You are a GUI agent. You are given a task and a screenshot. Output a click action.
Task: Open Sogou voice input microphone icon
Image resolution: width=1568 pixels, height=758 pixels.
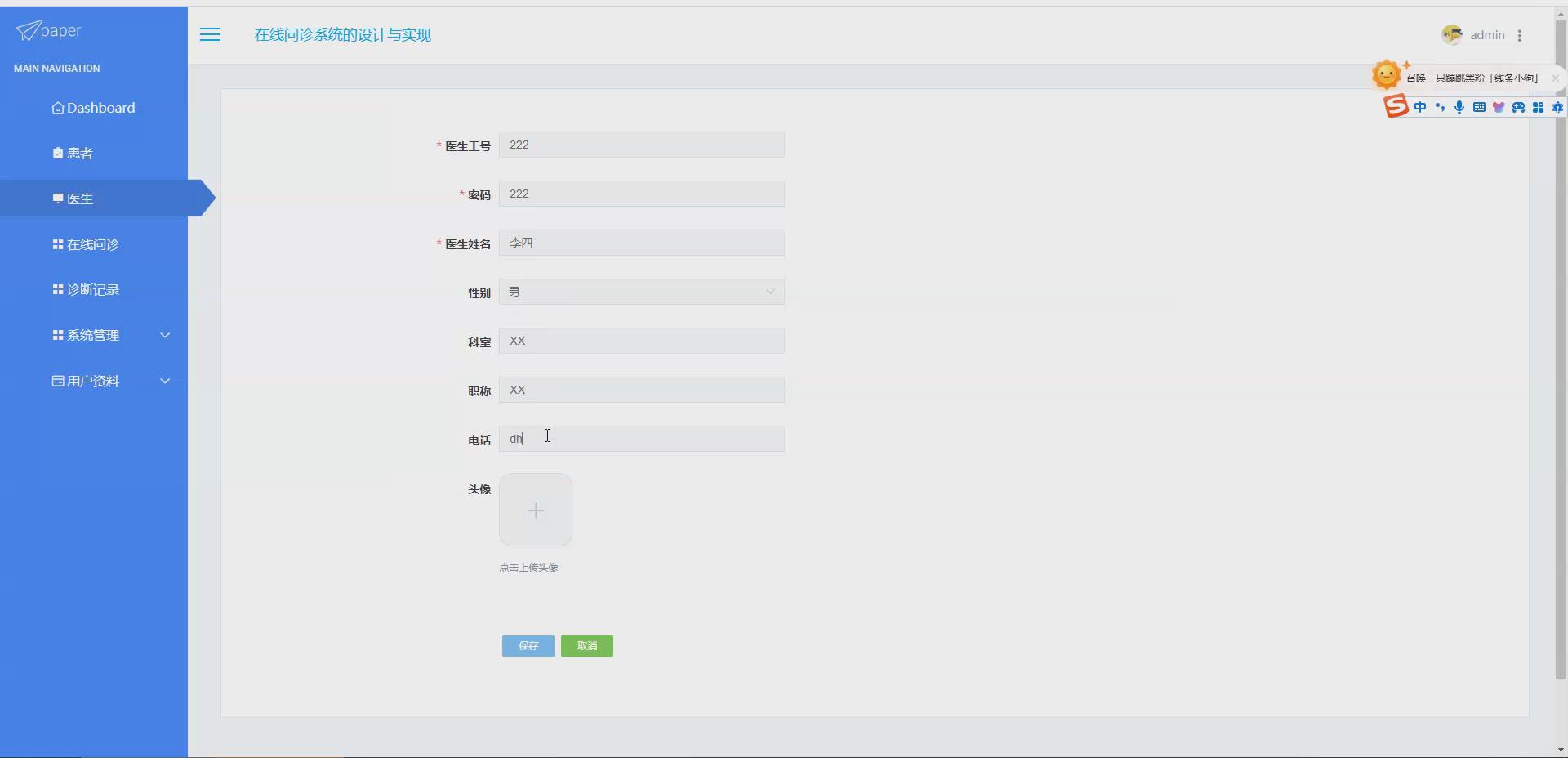click(x=1459, y=107)
